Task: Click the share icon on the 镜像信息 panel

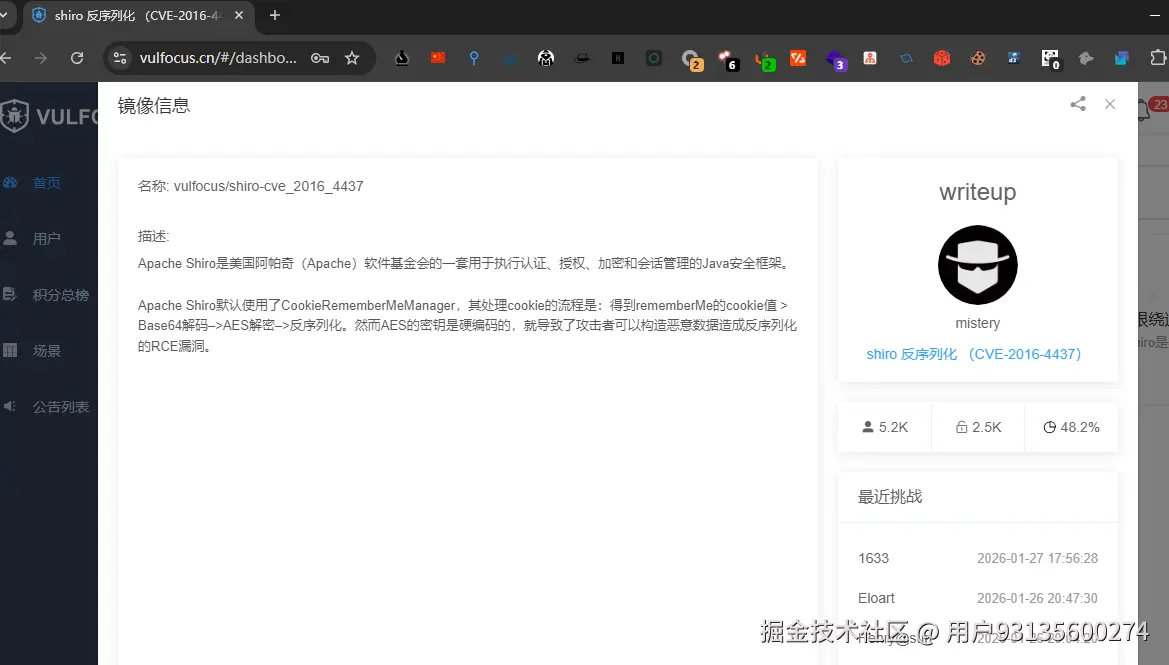Action: click(1077, 104)
